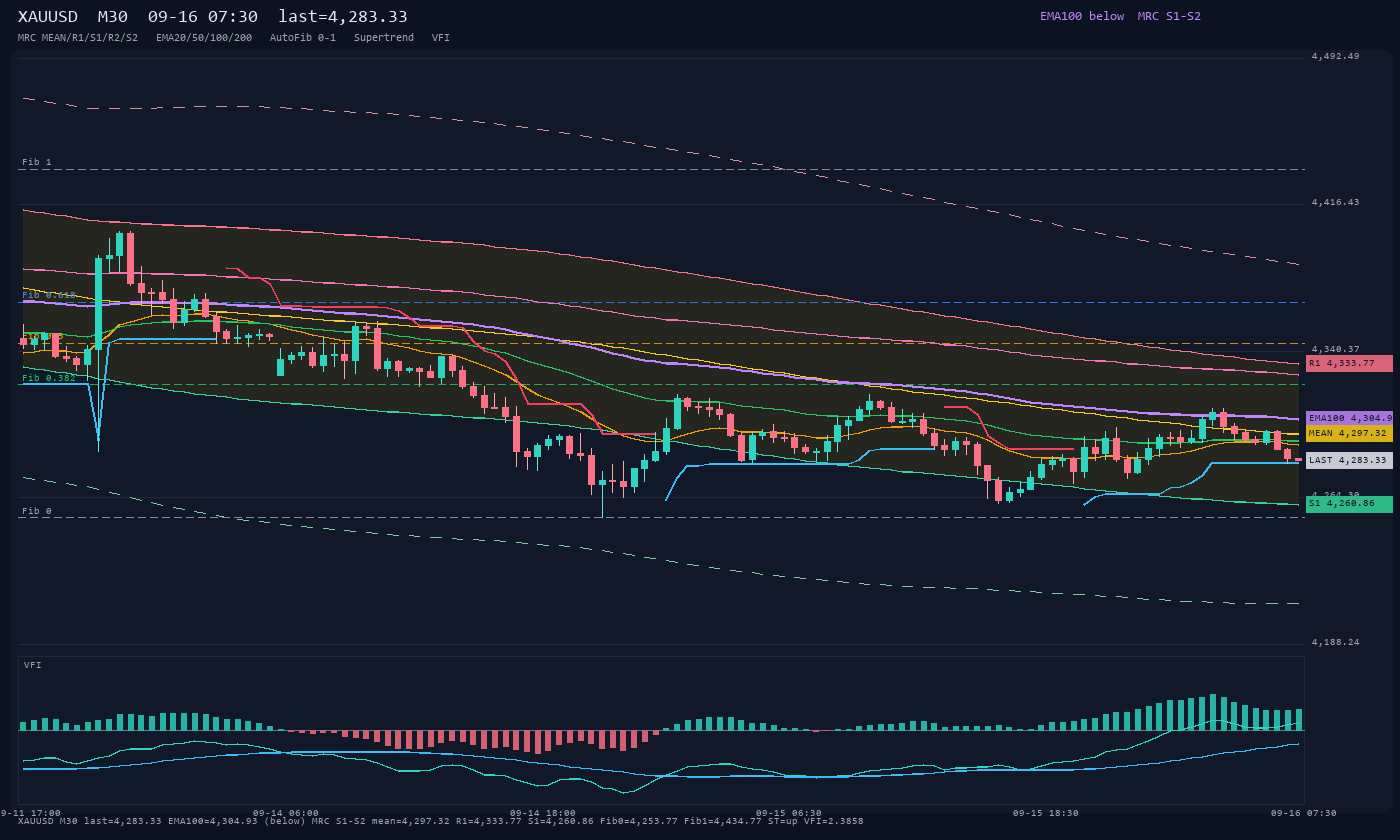Screen dimensions: 1400x840
Task: Select the 'LAST 4,283.33' price tag
Action: click(1349, 460)
